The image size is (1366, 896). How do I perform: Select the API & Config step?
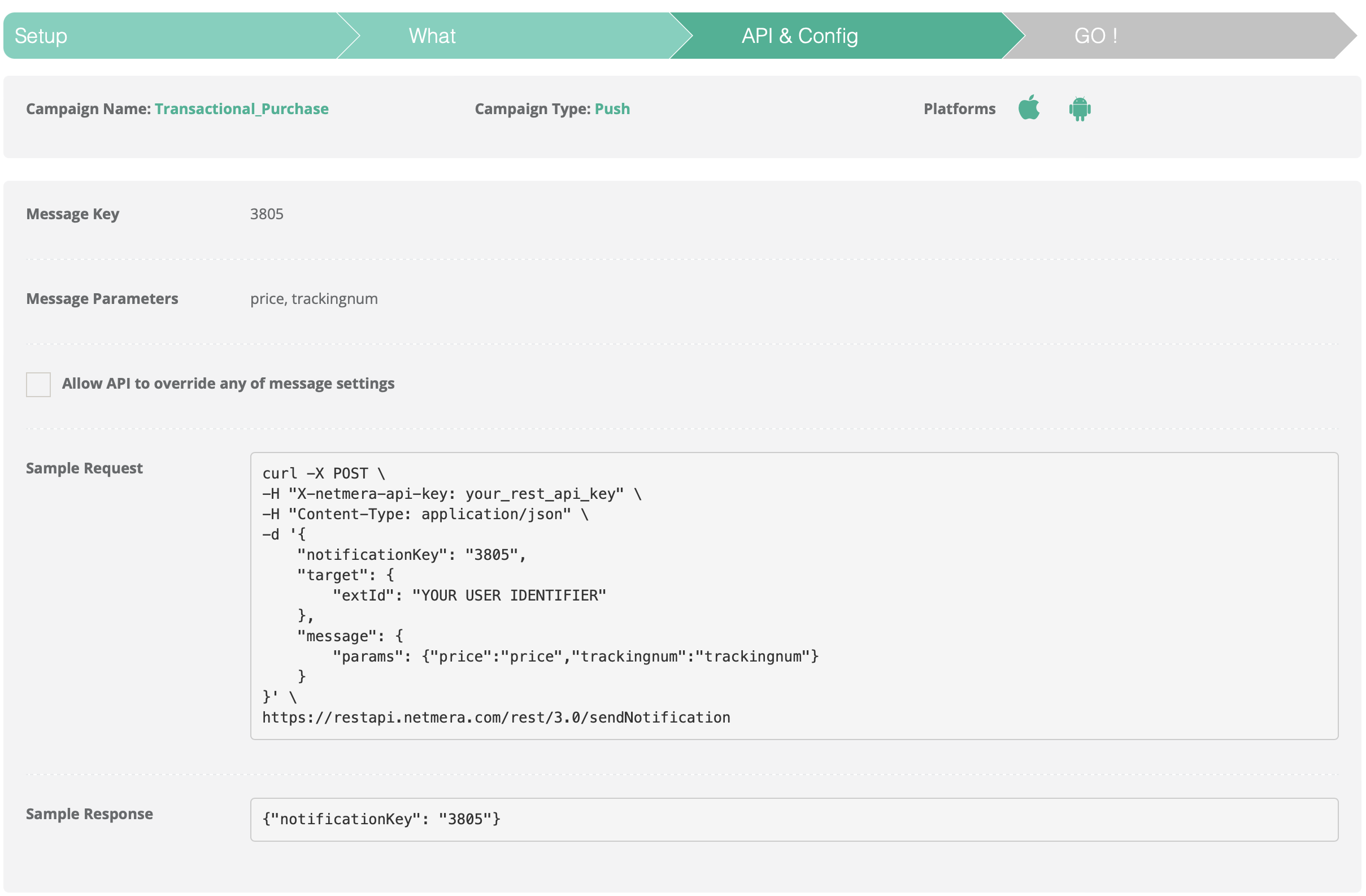(799, 36)
